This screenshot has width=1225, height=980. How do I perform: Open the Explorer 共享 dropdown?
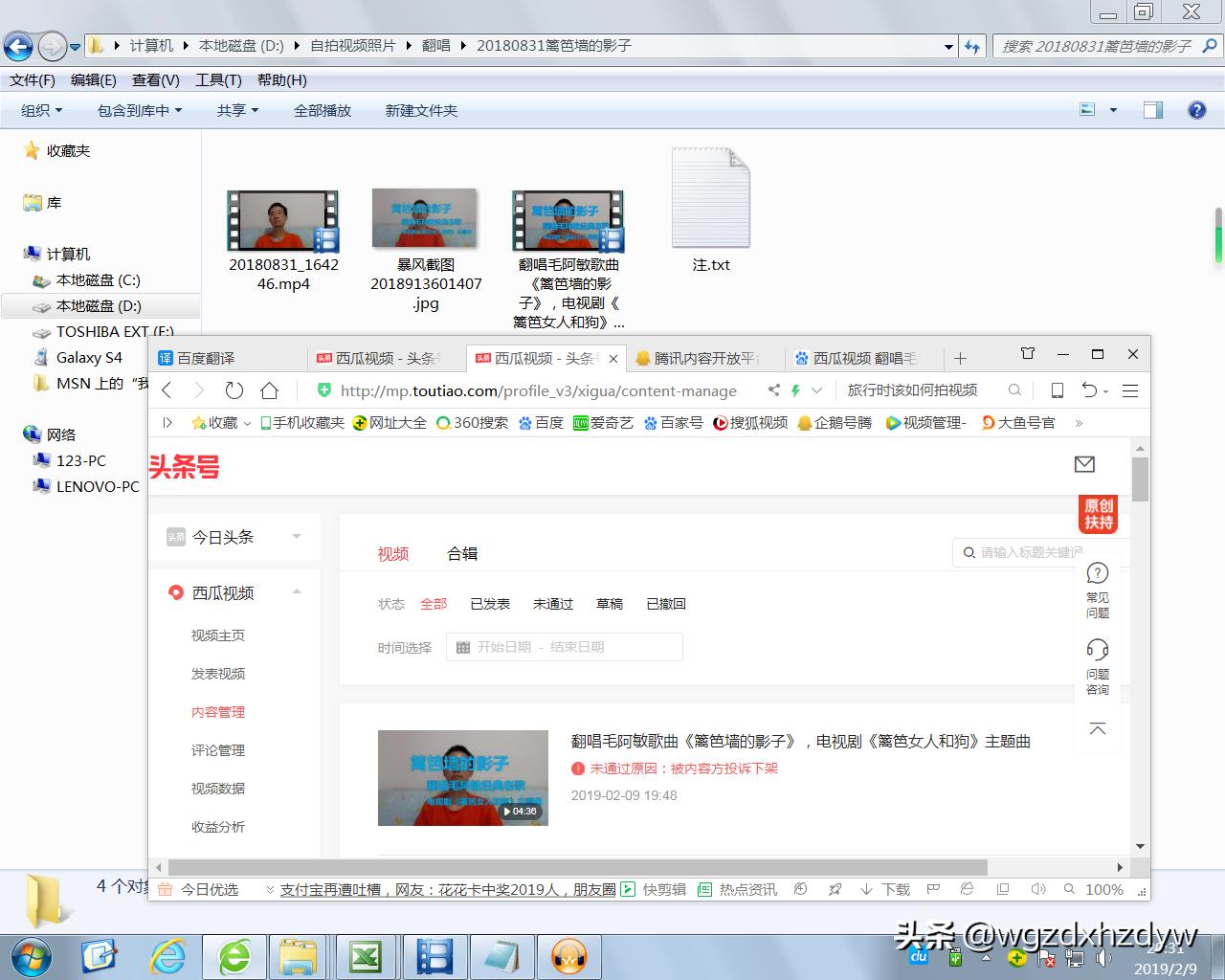click(x=238, y=110)
